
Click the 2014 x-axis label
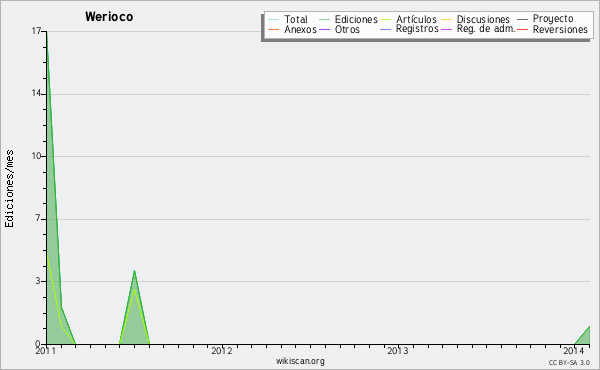pos(574,350)
